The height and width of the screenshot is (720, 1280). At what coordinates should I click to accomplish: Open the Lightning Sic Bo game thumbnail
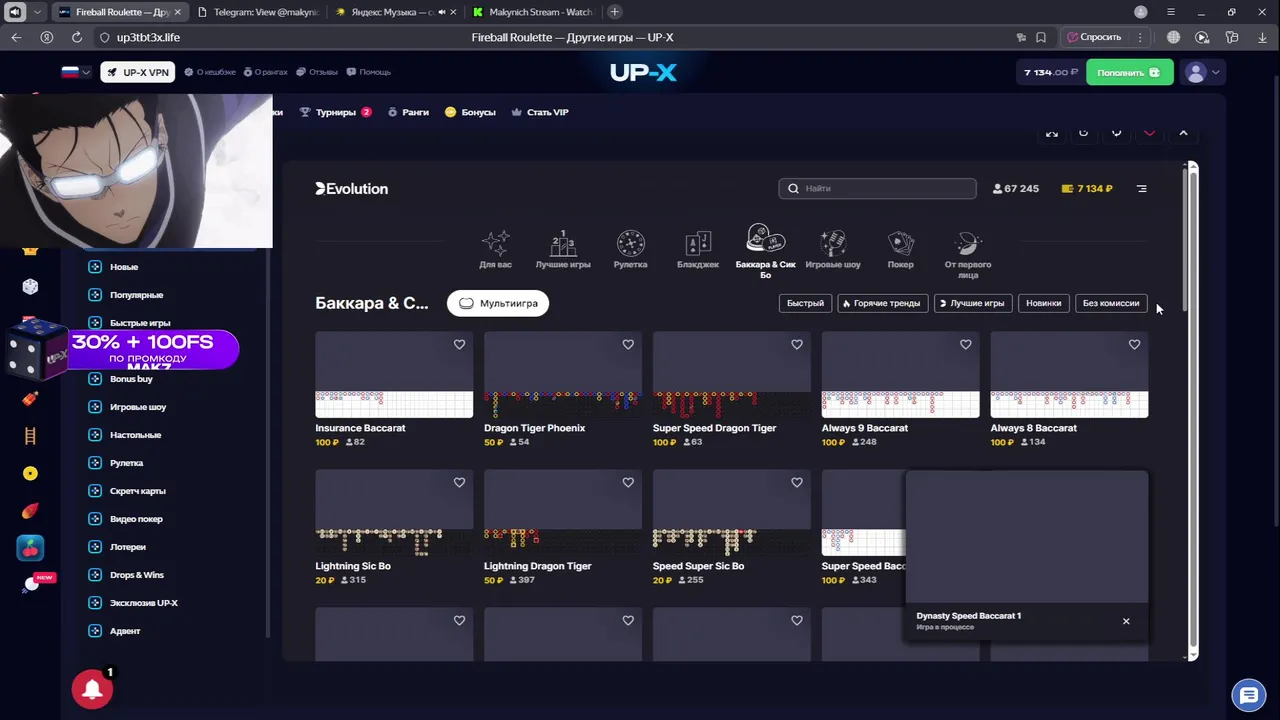[394, 513]
